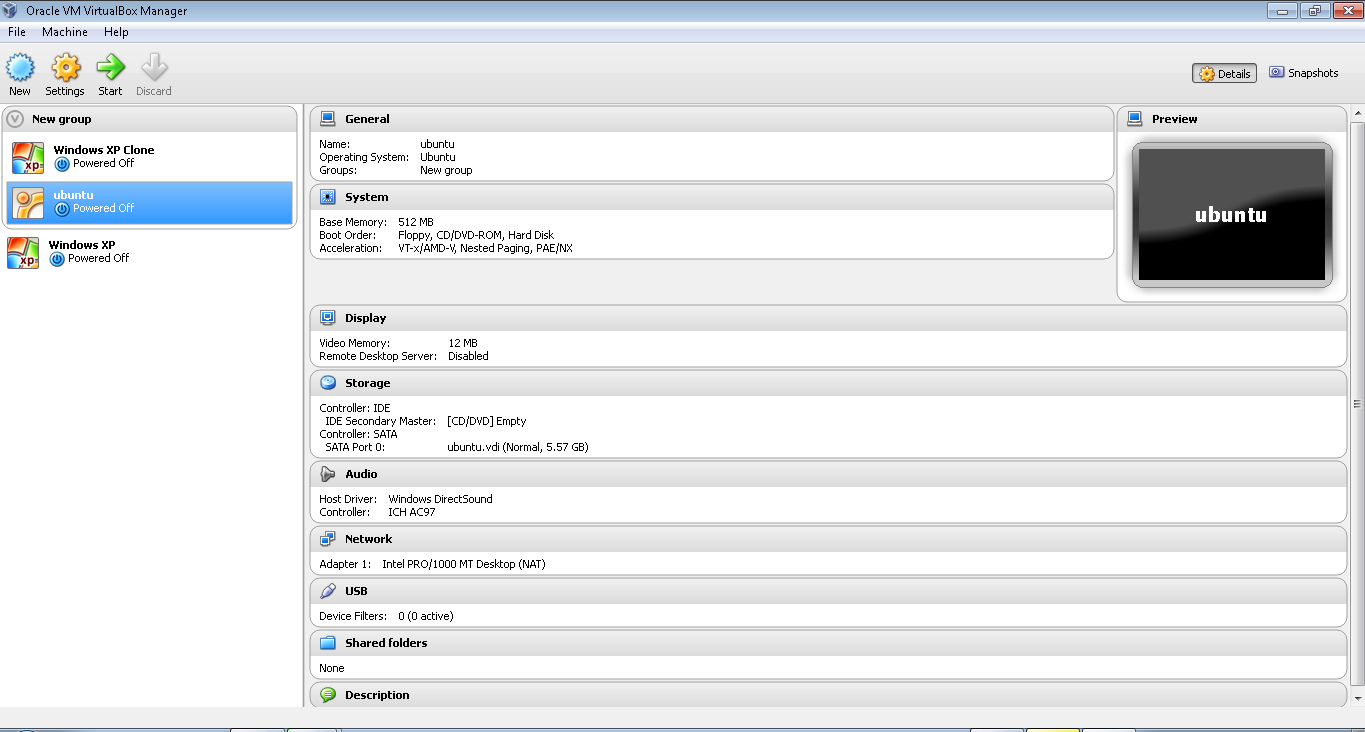Viewport: 1365px width, 732px height.
Task: Open the Display settings header link
Action: (365, 318)
